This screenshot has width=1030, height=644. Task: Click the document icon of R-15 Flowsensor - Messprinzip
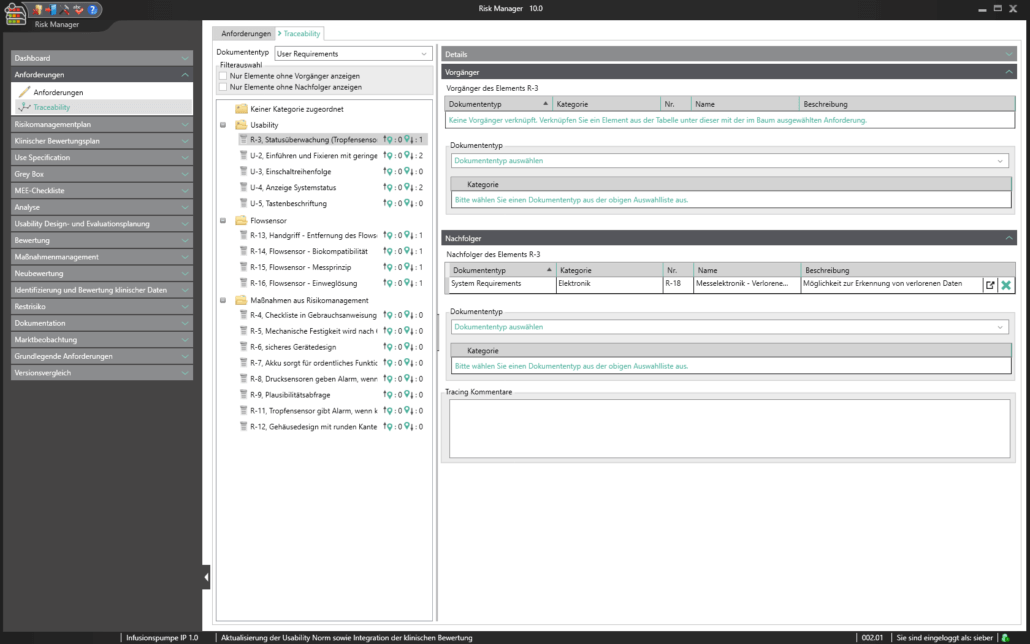(243, 267)
